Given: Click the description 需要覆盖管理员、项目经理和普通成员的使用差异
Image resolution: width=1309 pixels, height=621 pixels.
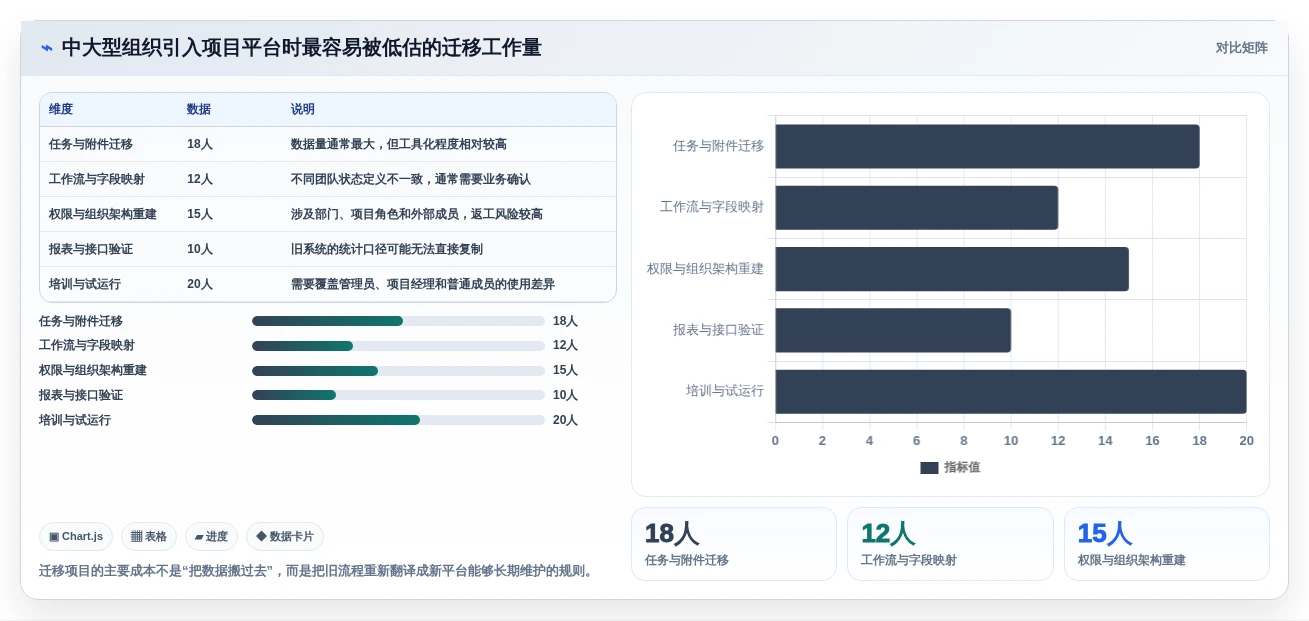Looking at the screenshot, I should (x=423, y=284).
